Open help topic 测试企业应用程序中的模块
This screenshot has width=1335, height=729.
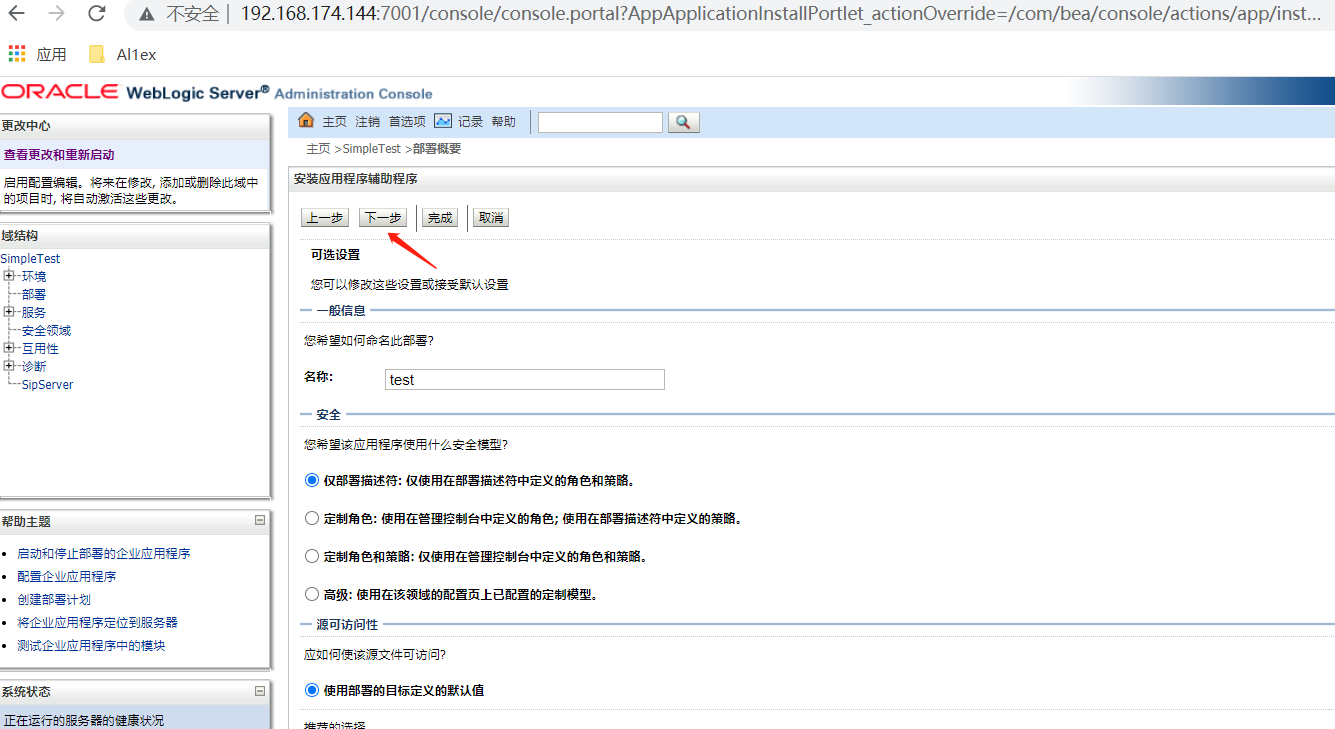[x=91, y=645]
